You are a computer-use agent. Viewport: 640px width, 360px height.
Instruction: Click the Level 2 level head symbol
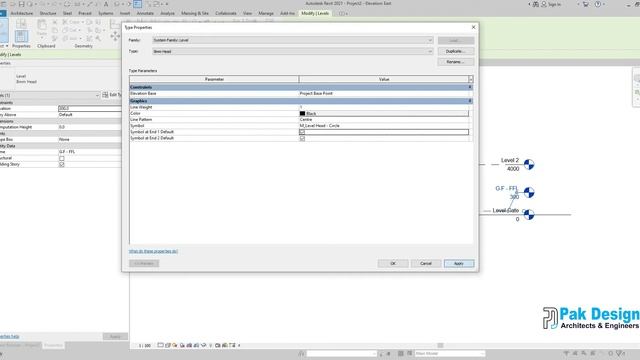(x=529, y=164)
